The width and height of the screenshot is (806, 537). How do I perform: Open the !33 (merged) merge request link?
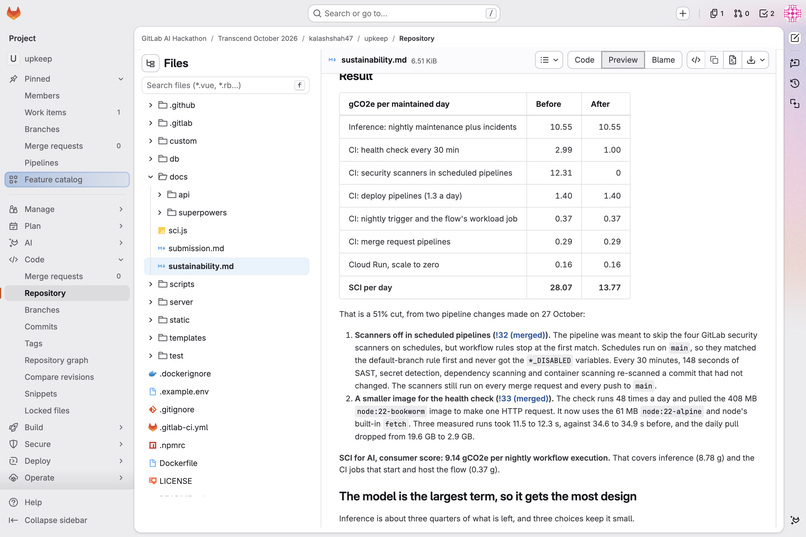523,398
